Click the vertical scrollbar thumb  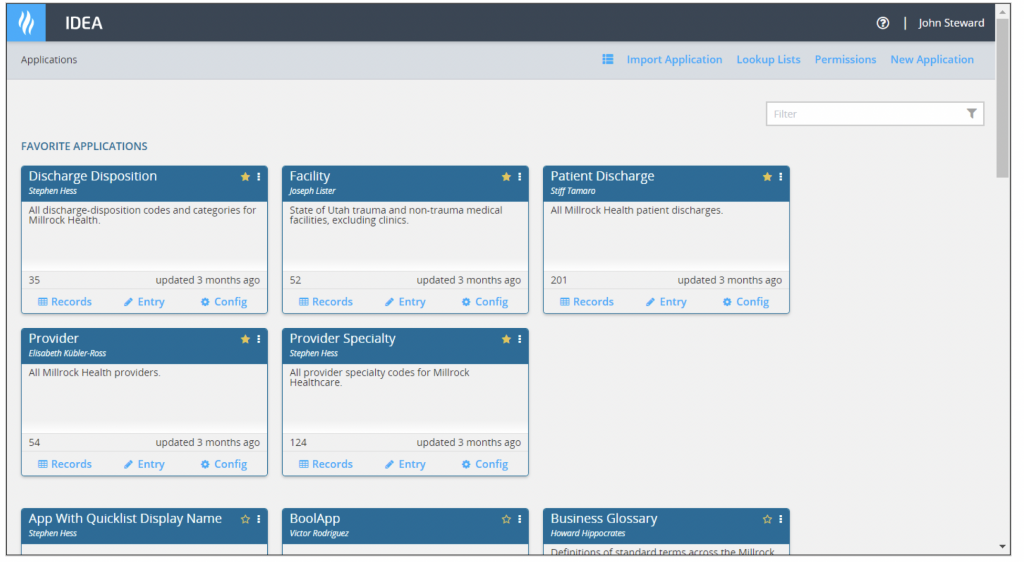tap(1002, 98)
